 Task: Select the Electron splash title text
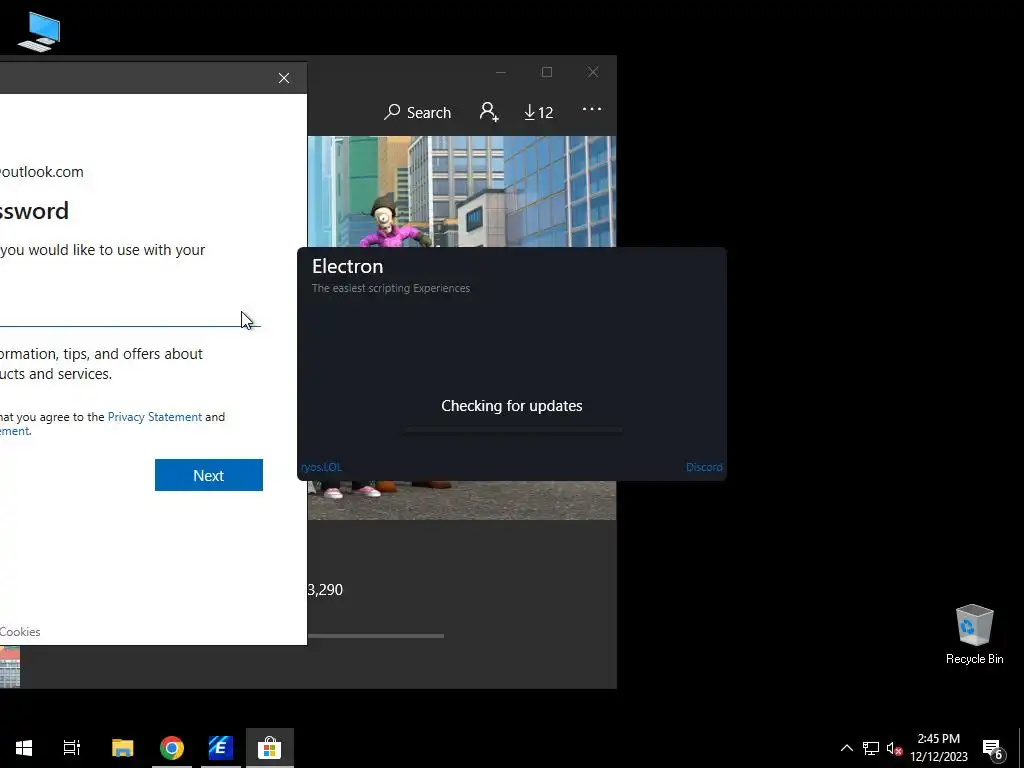347,266
